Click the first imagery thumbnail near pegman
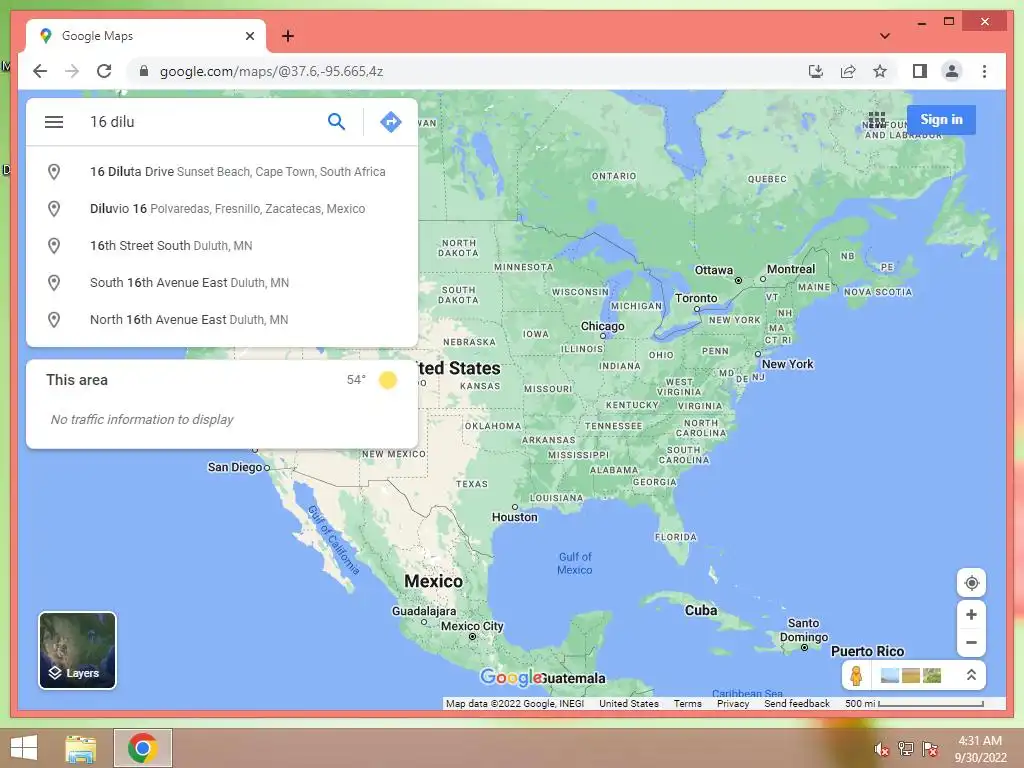The width and height of the screenshot is (1024, 768). point(889,675)
